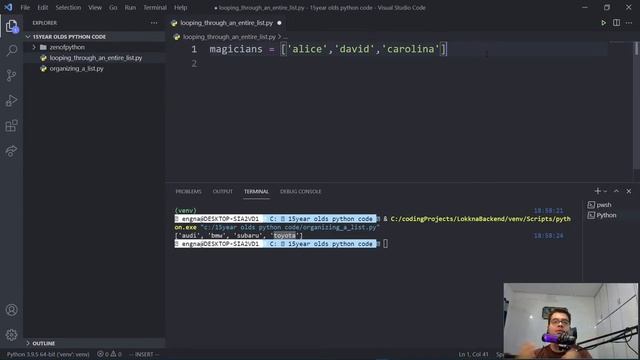
Task: Open the Live Share view icon
Action: pos(11,151)
